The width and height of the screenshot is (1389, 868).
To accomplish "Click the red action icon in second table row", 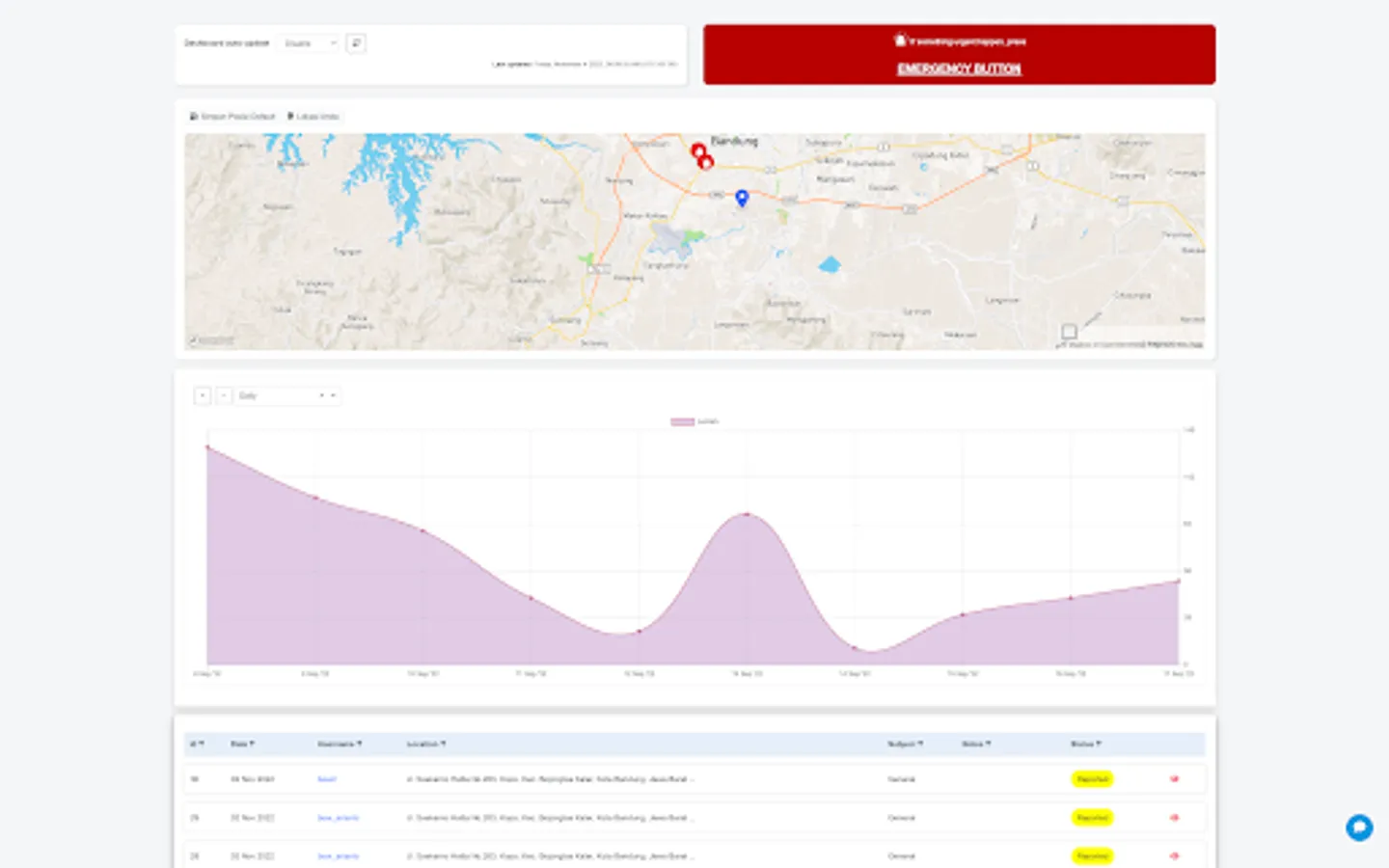I will [x=1174, y=818].
